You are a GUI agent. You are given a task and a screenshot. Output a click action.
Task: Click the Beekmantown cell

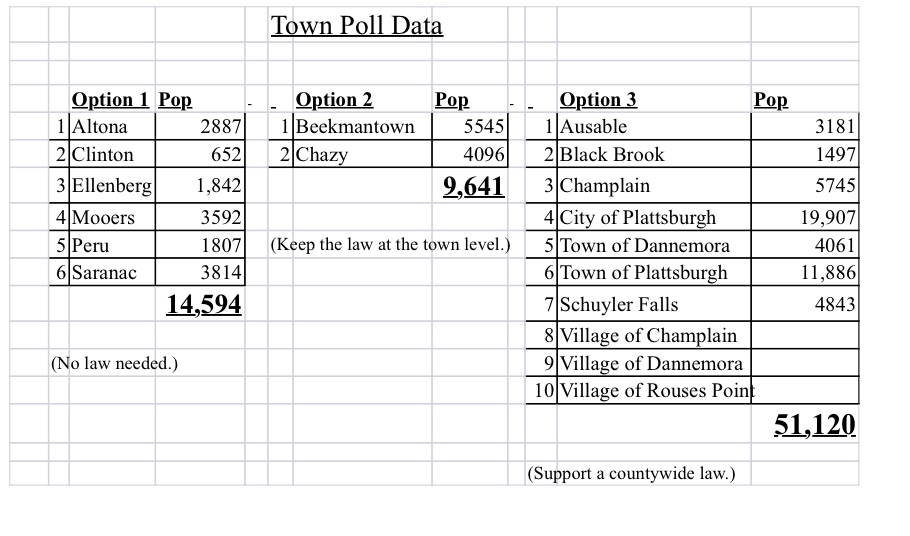tap(355, 127)
